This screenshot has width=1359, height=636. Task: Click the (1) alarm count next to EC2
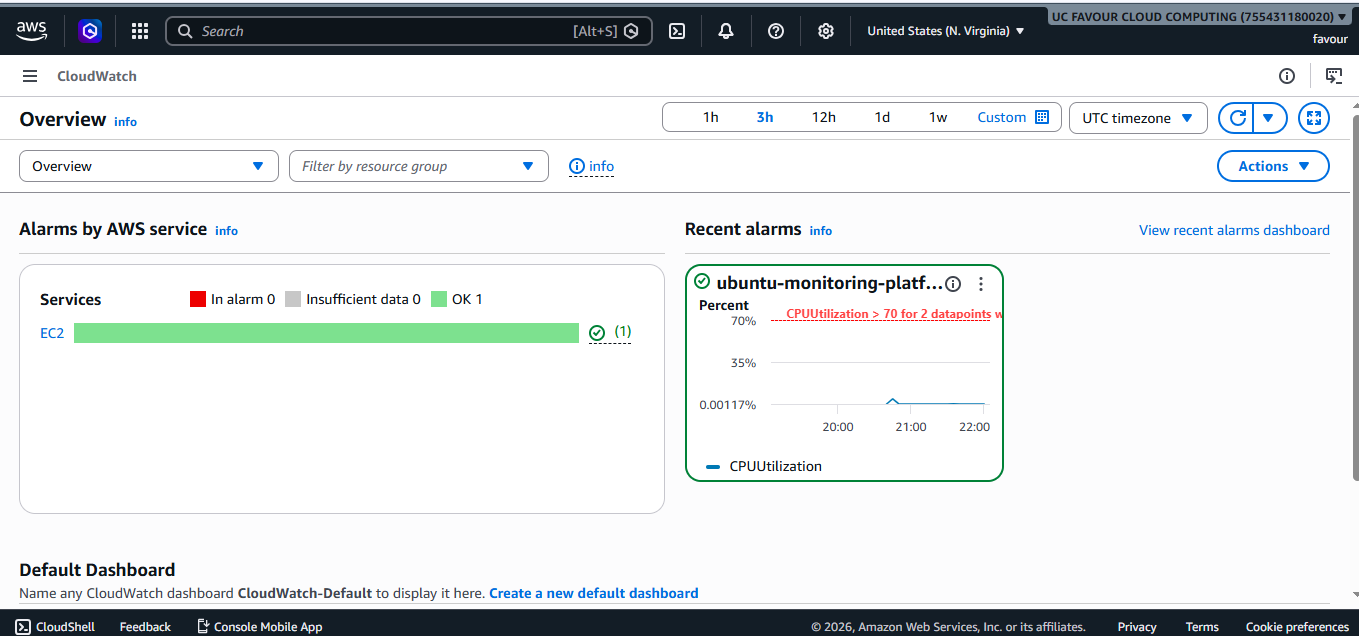pos(622,332)
